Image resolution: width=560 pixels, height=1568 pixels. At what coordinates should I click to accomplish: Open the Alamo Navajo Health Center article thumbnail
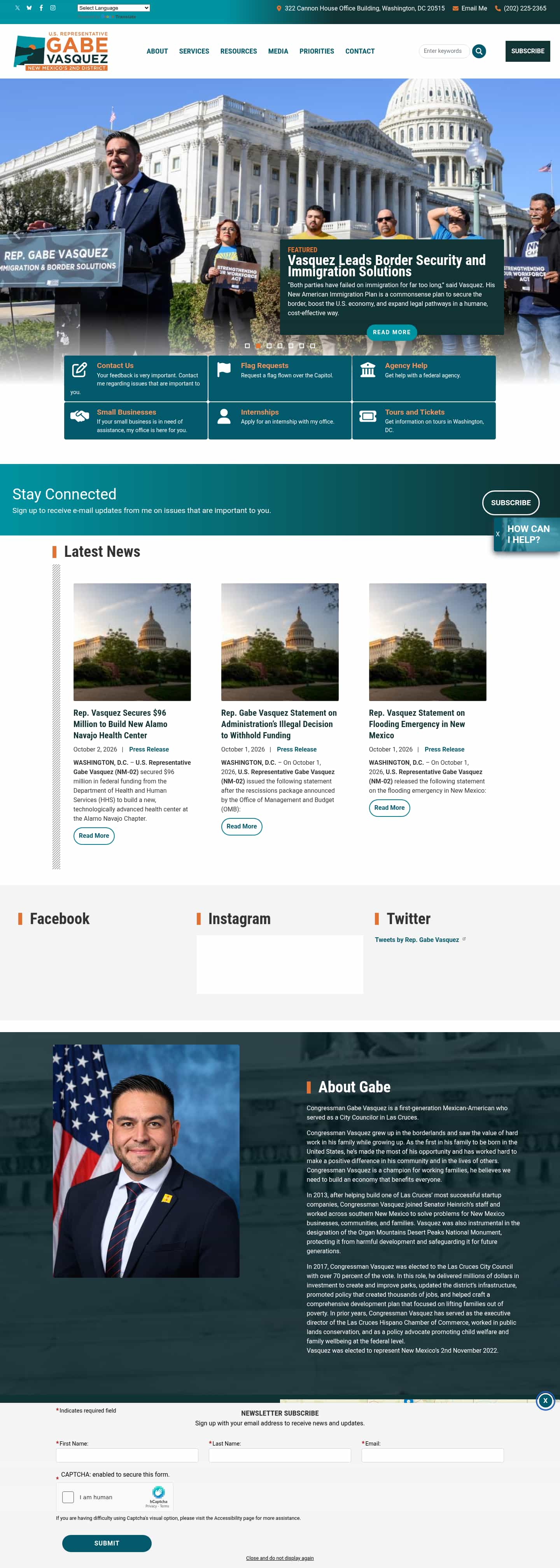click(x=132, y=642)
